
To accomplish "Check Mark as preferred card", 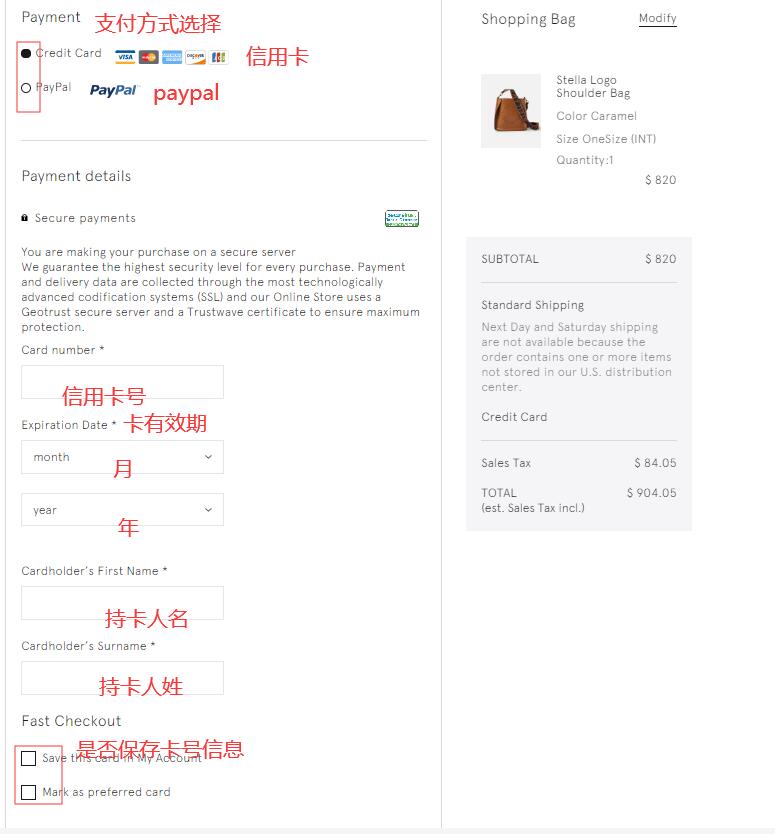I will point(28,792).
